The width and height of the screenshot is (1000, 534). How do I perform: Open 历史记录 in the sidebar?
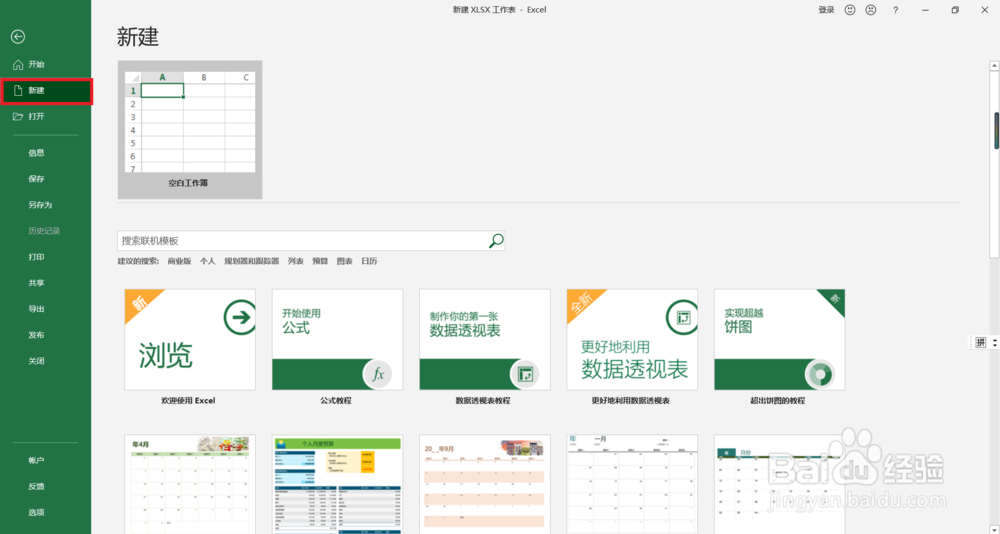(45, 231)
